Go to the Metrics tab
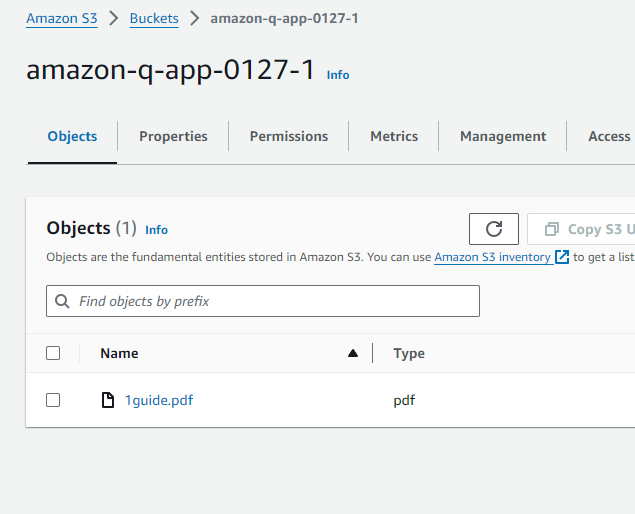 click(x=394, y=136)
